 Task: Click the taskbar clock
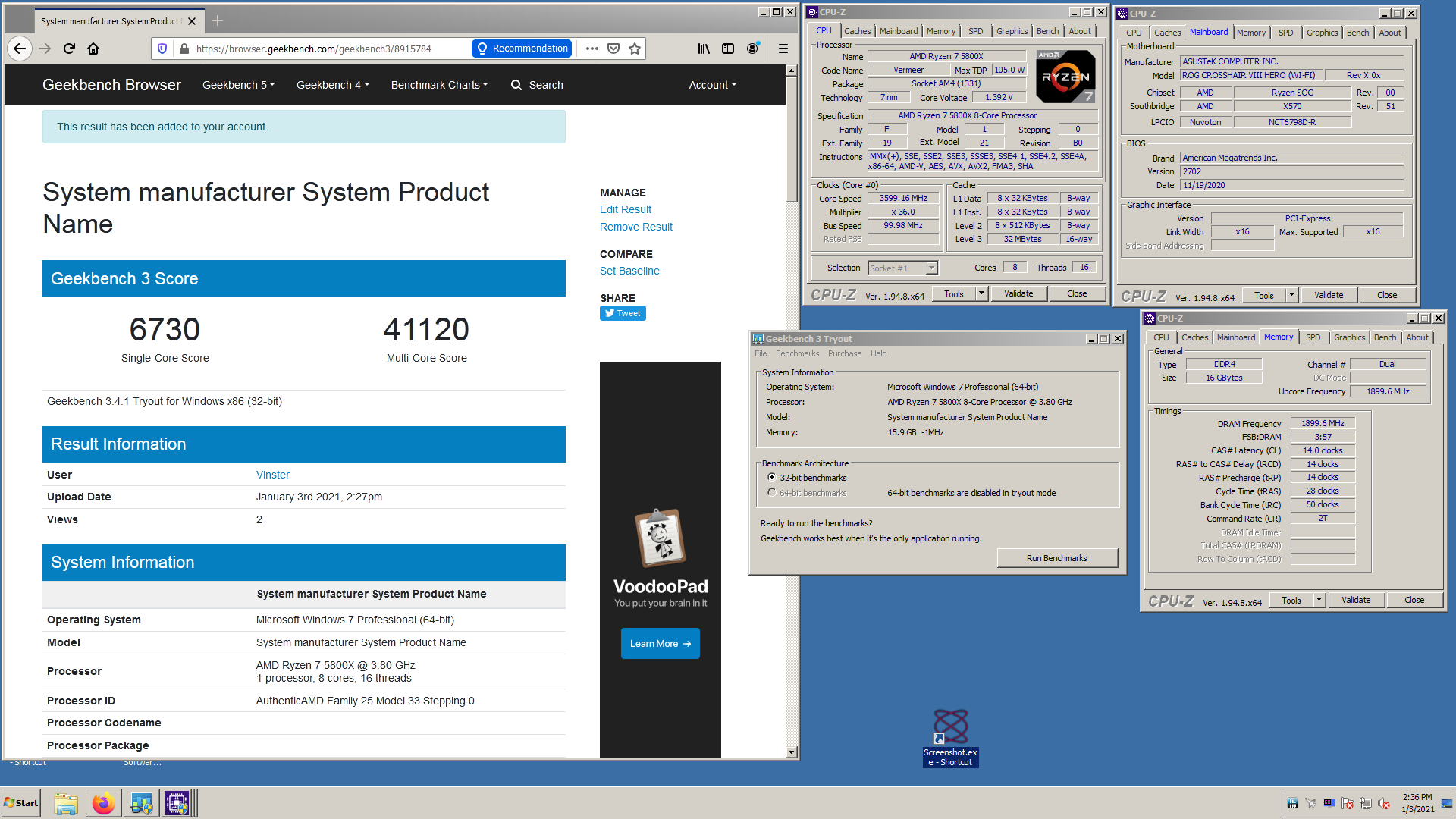pyautogui.click(x=1417, y=803)
